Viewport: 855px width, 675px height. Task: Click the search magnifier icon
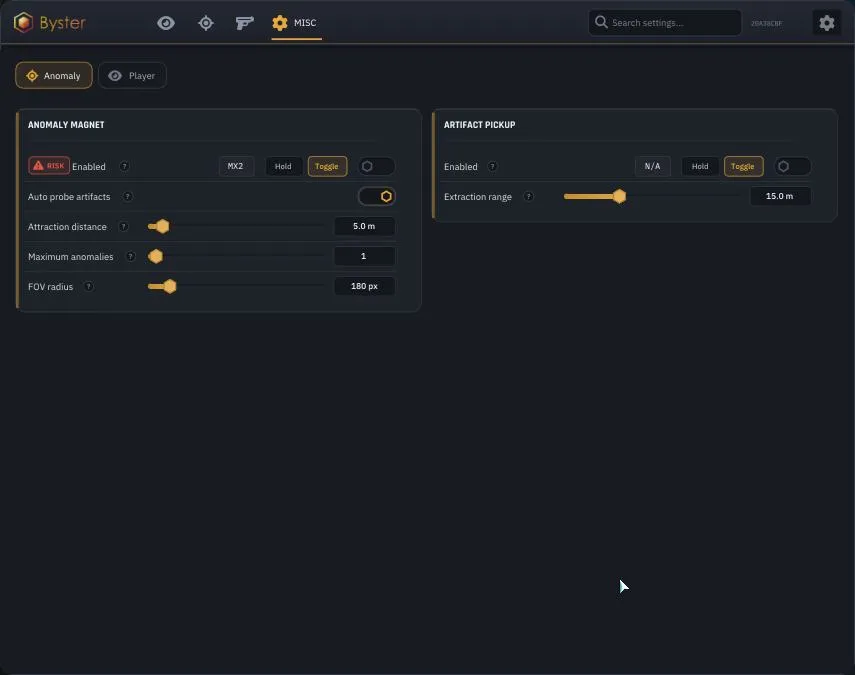coord(601,22)
